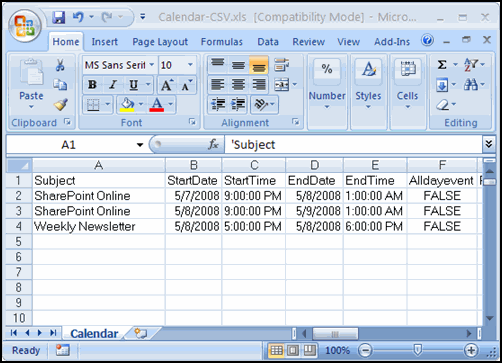The image size is (502, 363).
Task: Click the Clear eraser icon
Action: (442, 105)
